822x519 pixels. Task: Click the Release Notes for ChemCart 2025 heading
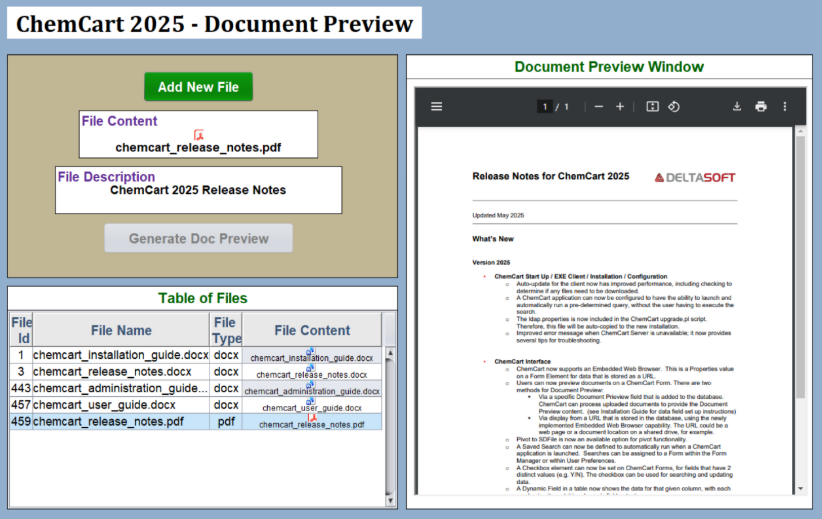[x=550, y=176]
